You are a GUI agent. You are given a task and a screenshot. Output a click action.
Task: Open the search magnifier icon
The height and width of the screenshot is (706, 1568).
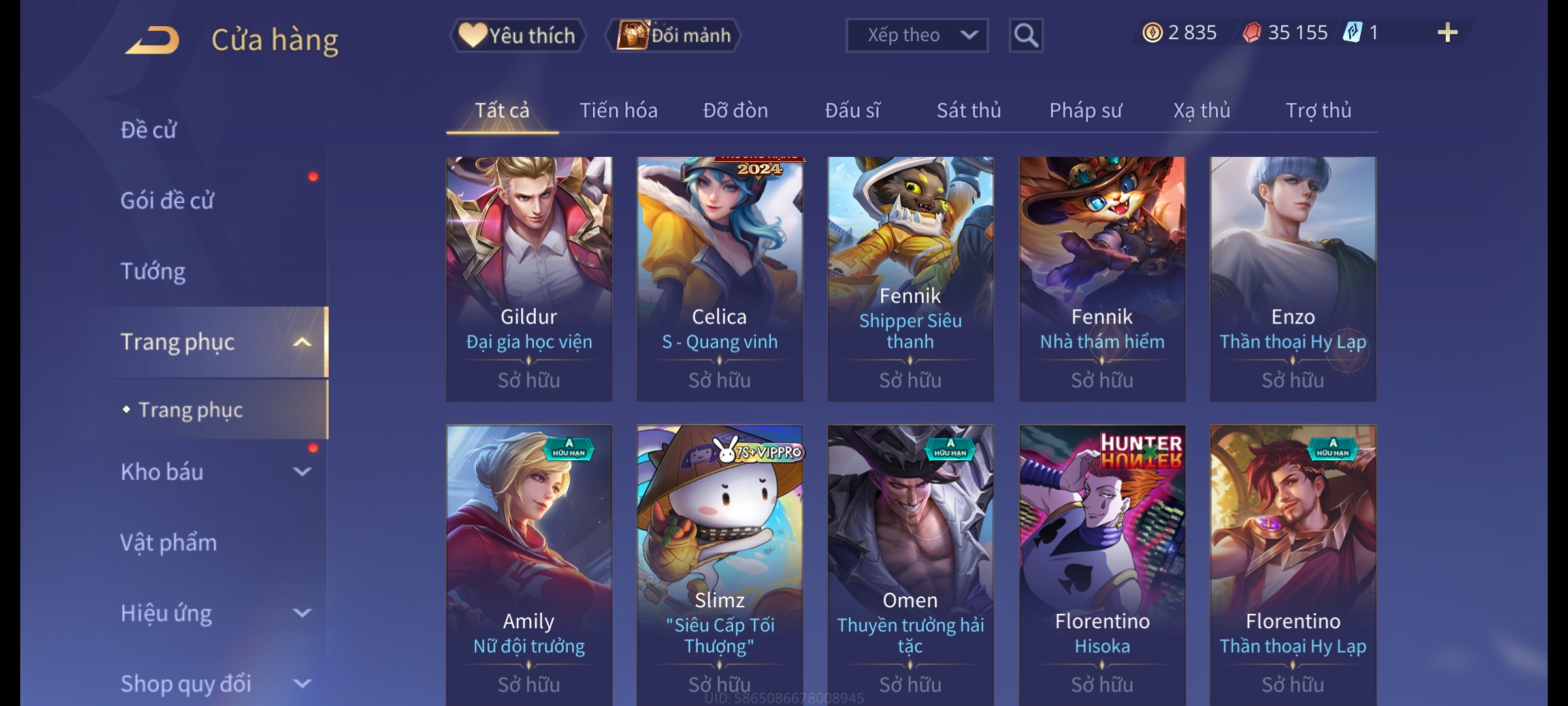pos(1026,35)
